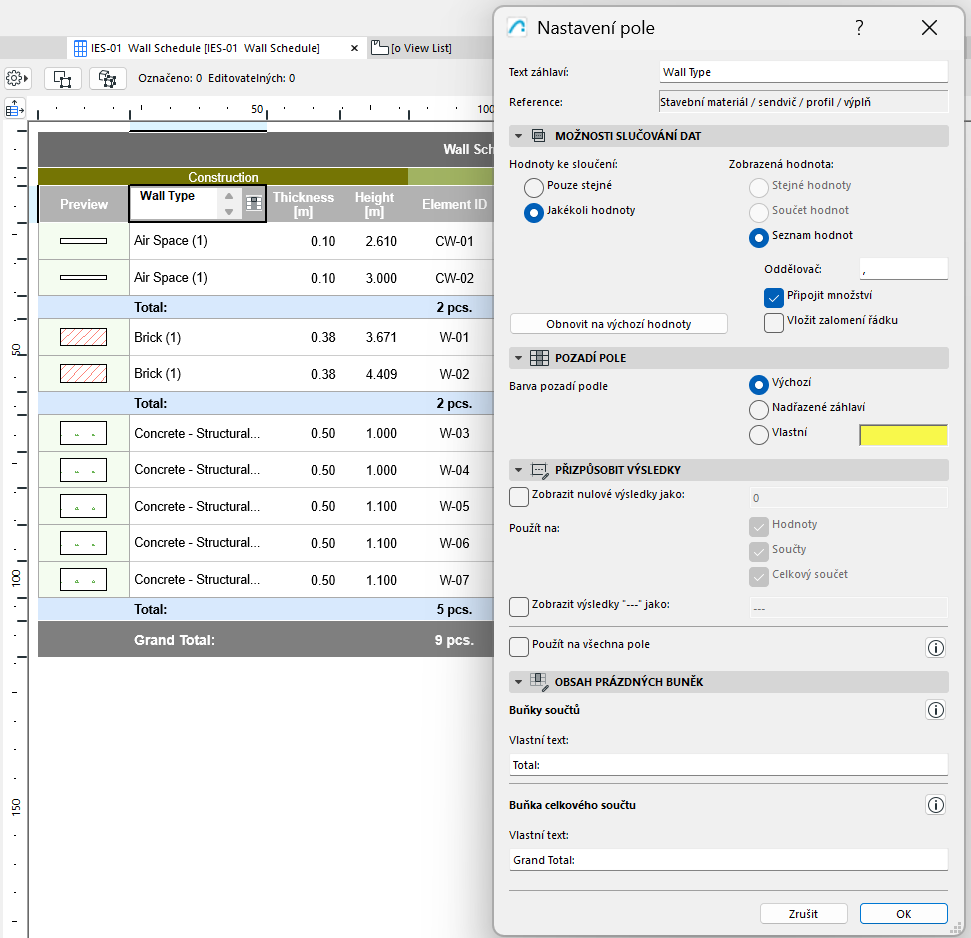Uncheck Připojit množství
The width and height of the screenshot is (971, 938).
[x=774, y=297]
